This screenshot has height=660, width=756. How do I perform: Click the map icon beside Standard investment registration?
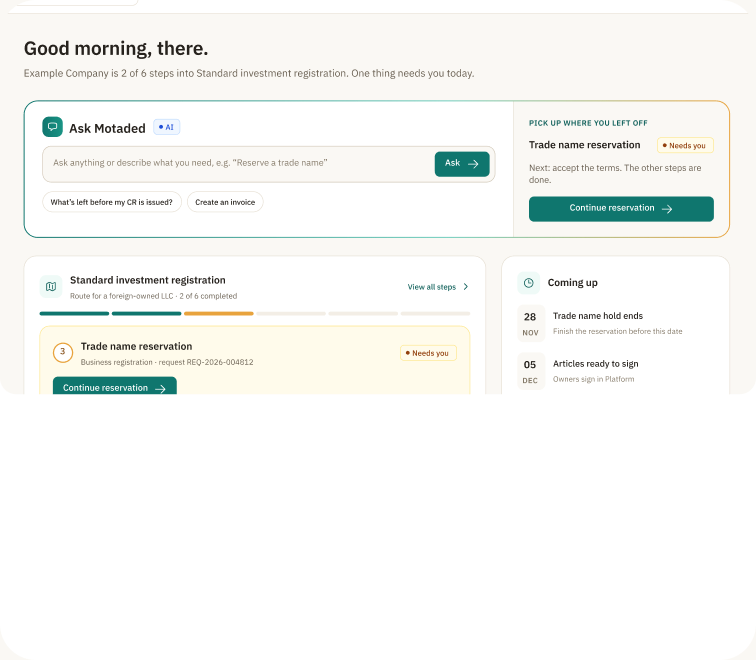51,287
